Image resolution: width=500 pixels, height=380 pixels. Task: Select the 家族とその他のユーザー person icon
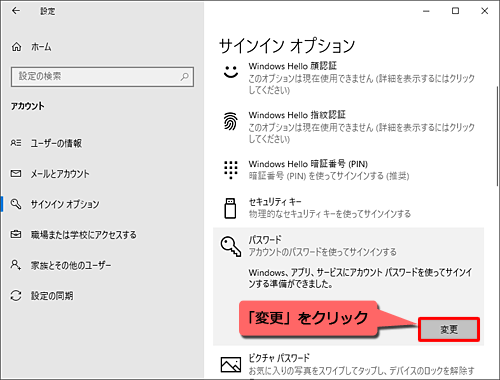[x=16, y=265]
